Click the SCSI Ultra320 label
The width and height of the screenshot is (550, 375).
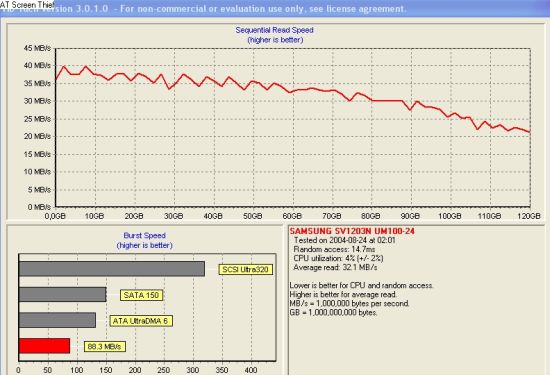[x=246, y=269]
